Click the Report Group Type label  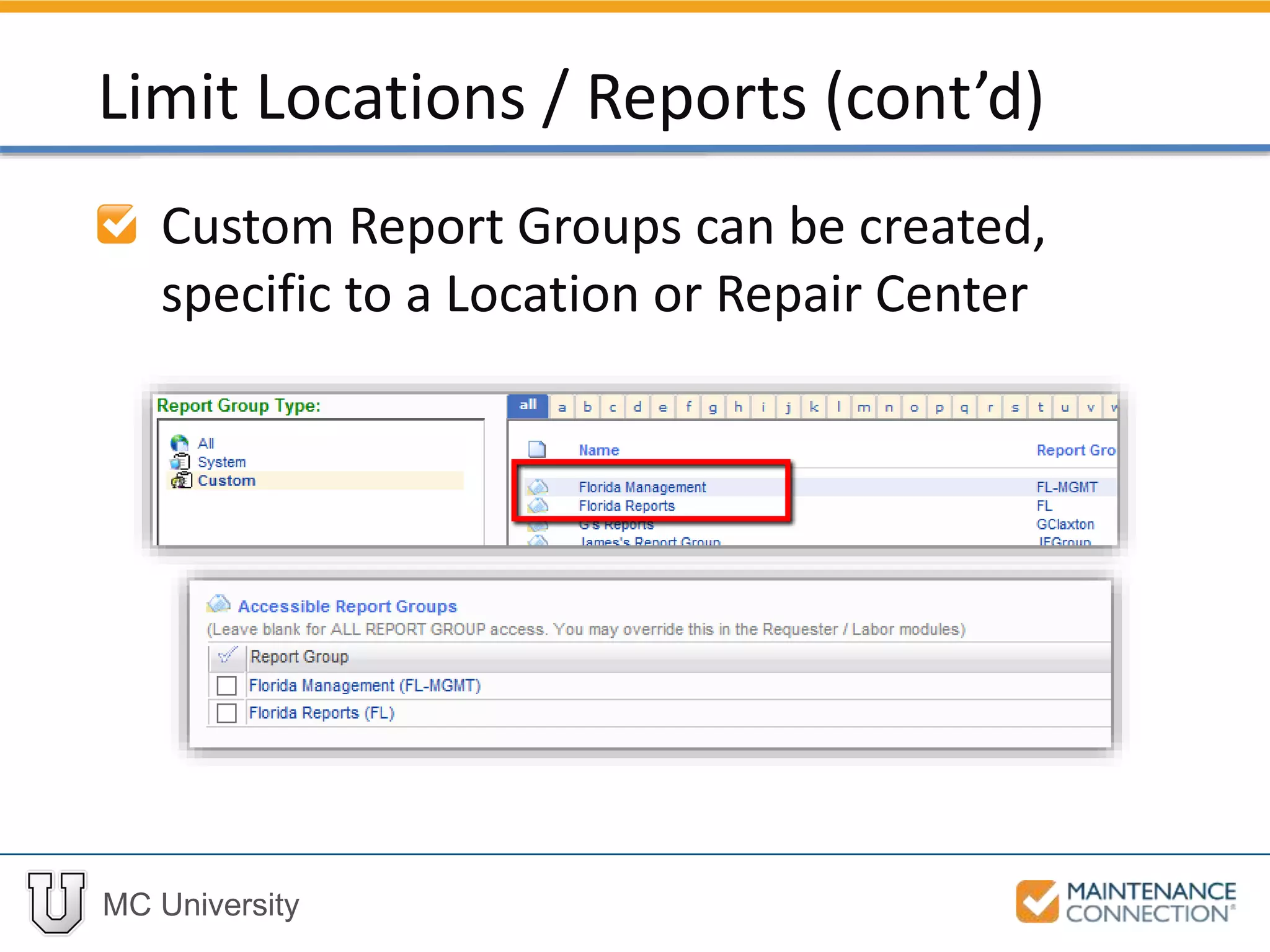(x=239, y=405)
